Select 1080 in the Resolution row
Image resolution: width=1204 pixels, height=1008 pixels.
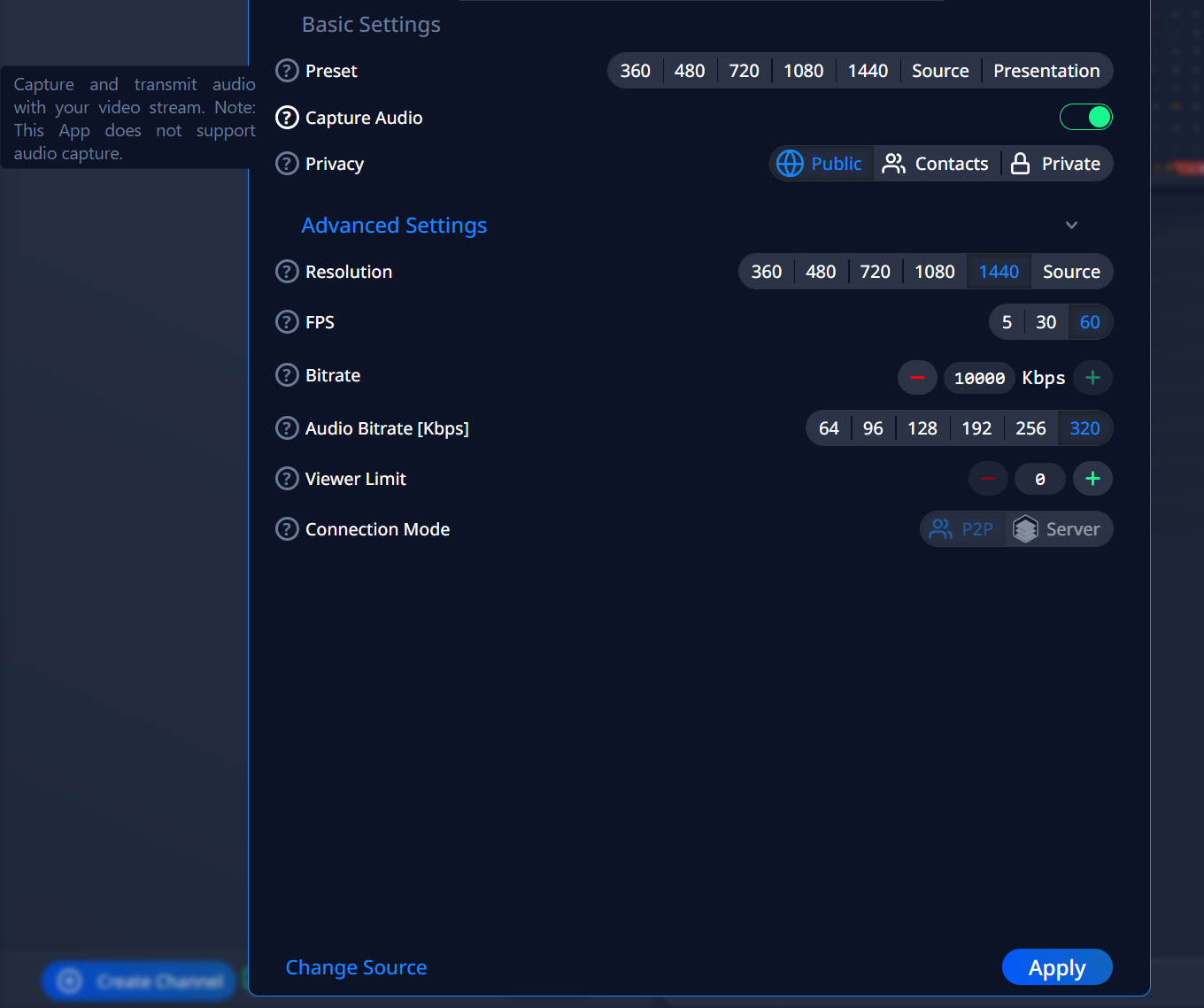point(934,272)
